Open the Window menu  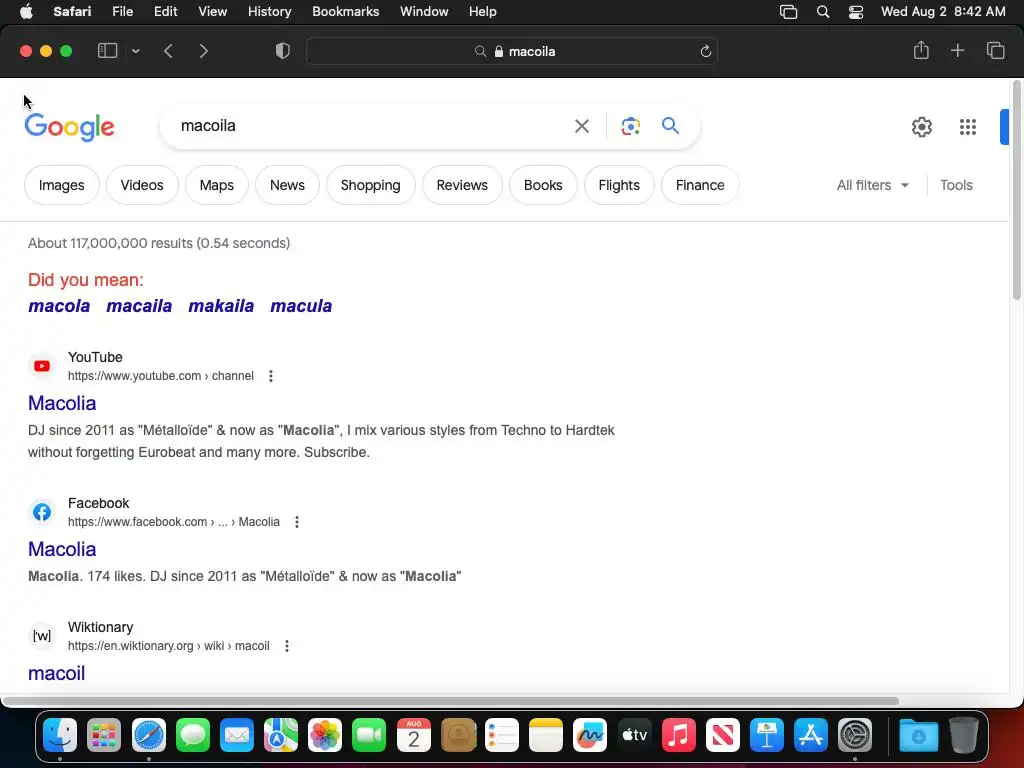424,12
